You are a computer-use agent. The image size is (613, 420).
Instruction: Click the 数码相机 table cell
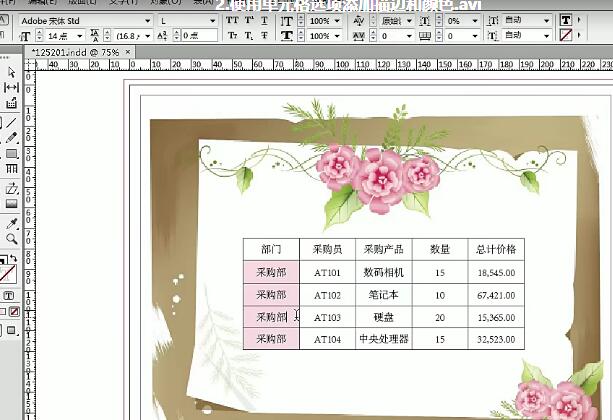click(383, 271)
